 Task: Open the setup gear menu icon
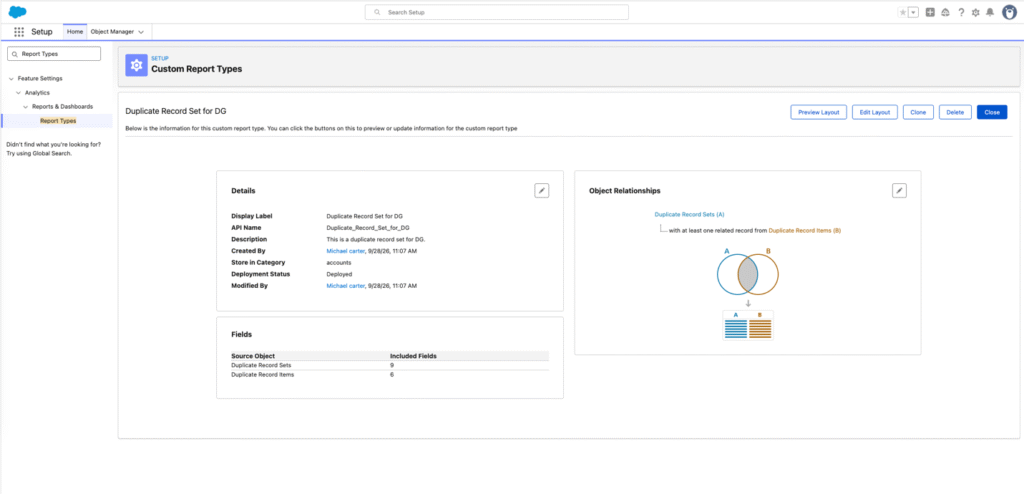coord(976,12)
